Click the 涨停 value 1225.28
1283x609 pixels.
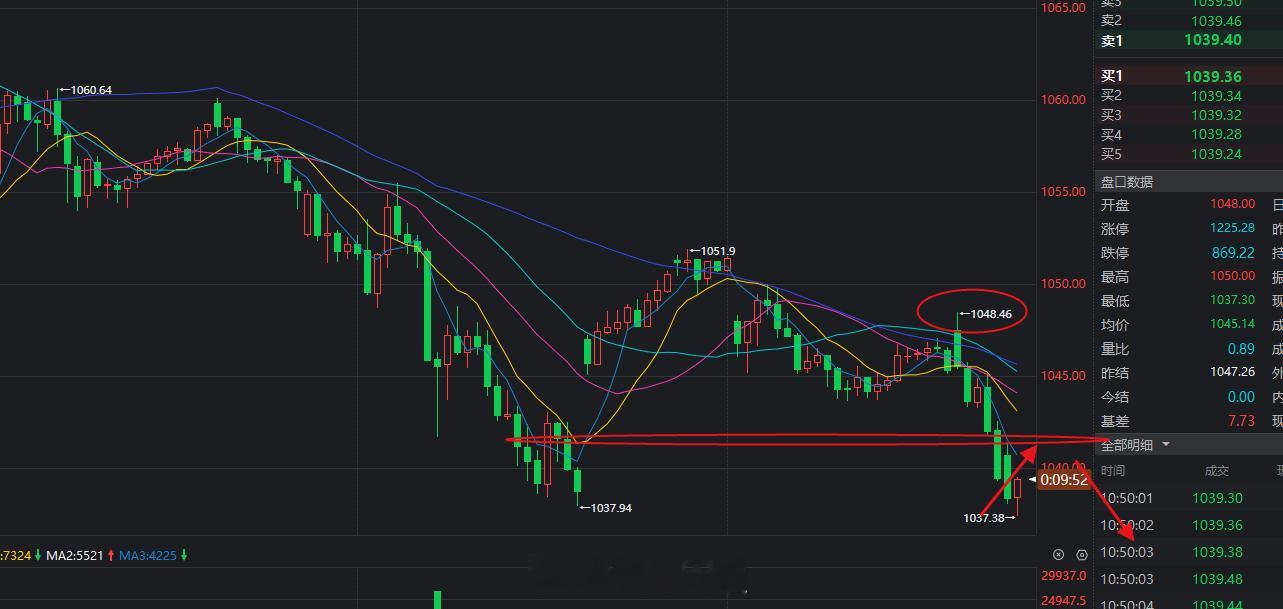(1232, 228)
